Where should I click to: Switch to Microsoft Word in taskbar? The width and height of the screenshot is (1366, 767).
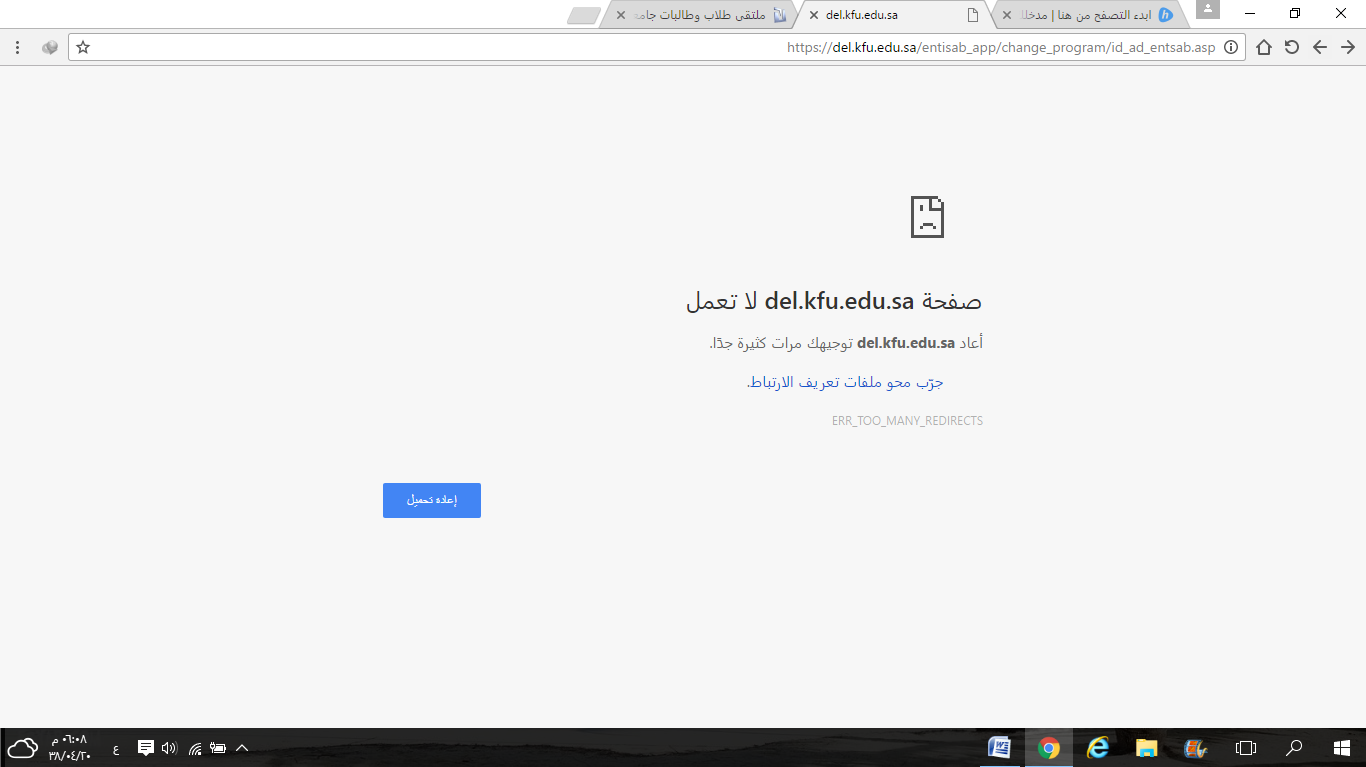[999, 748]
